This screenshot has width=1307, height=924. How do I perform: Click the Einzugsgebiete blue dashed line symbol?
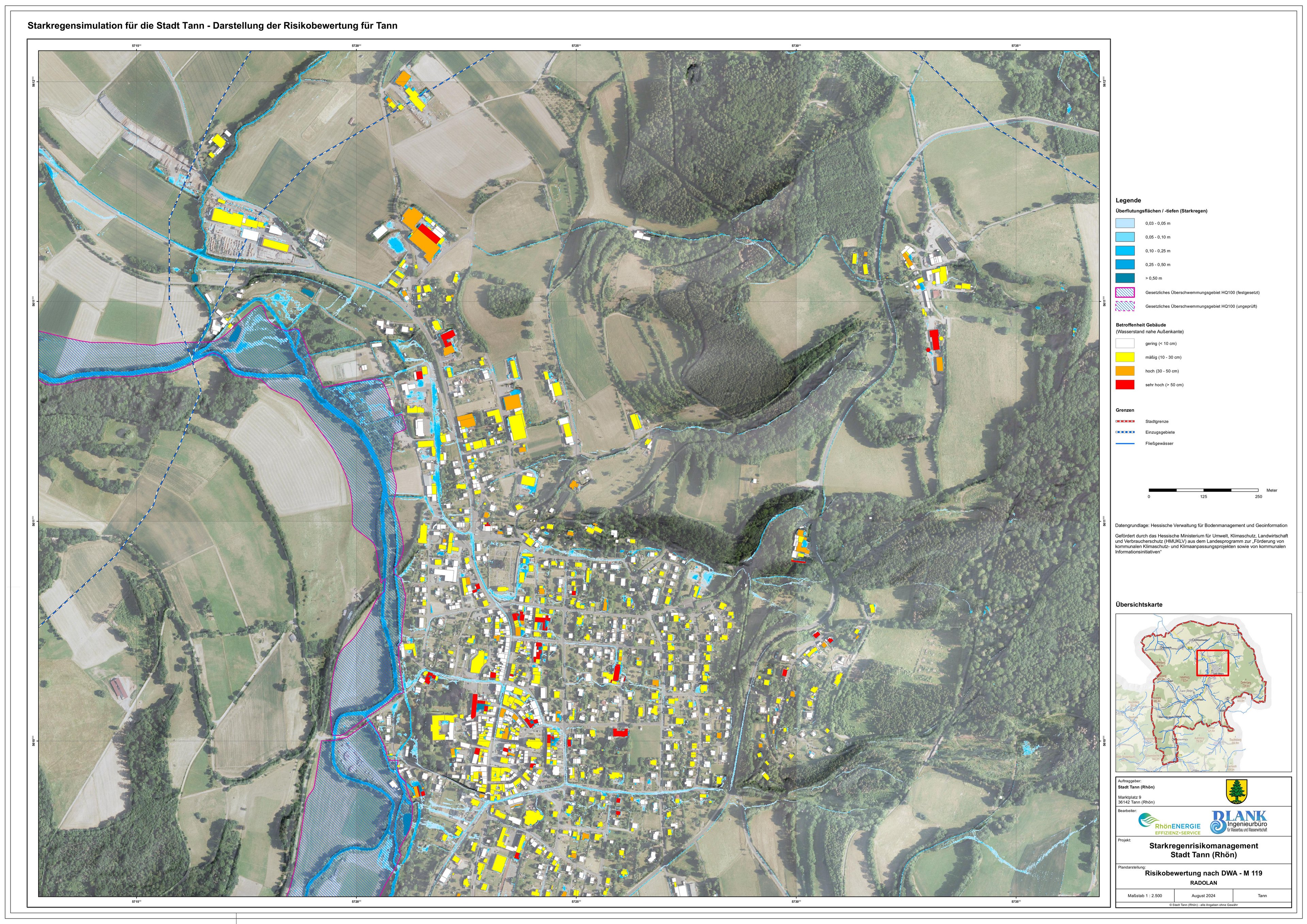[1125, 432]
